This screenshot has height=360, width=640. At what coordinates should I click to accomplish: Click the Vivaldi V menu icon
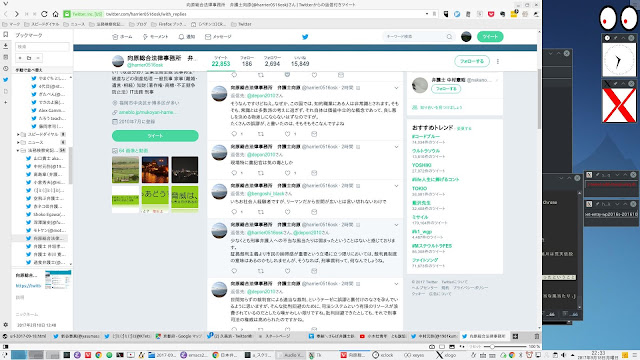5,4
